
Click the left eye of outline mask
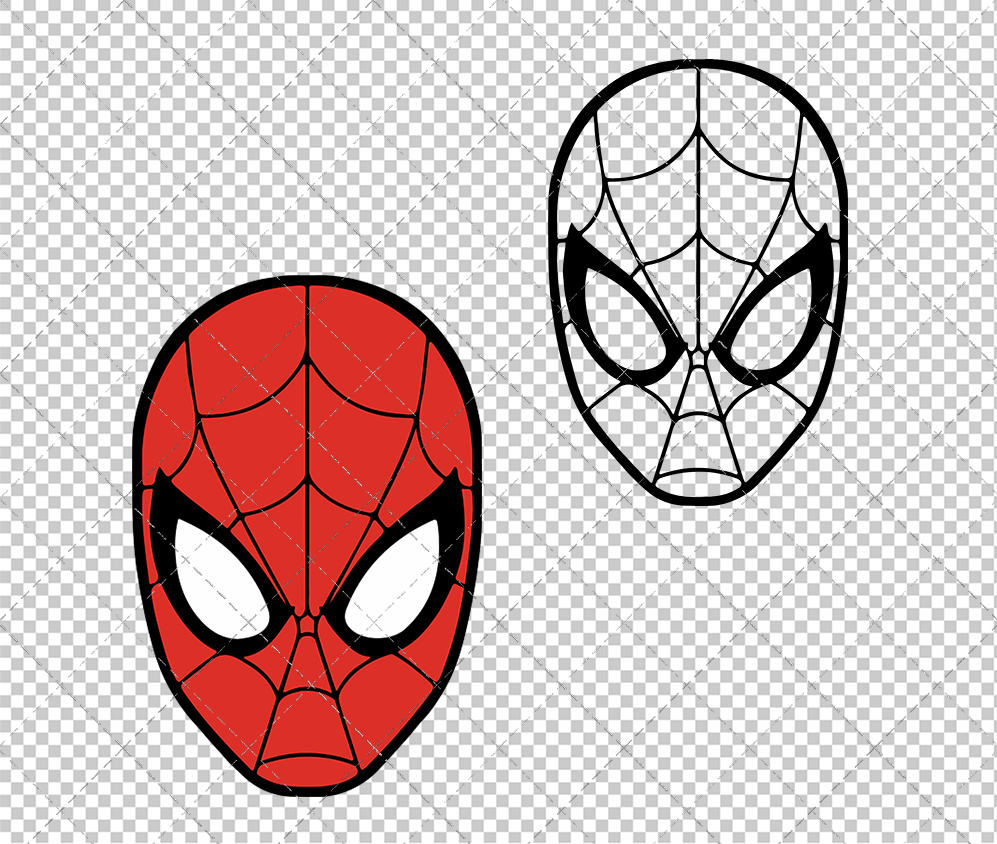pyautogui.click(x=624, y=319)
